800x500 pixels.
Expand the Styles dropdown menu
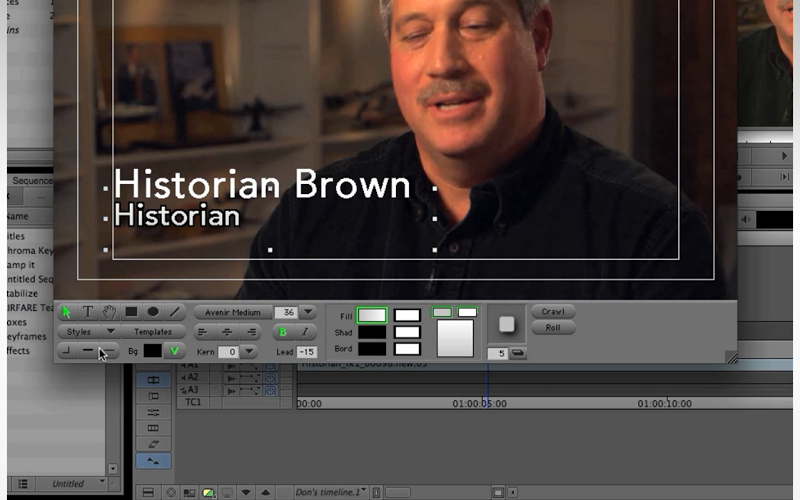tap(110, 332)
